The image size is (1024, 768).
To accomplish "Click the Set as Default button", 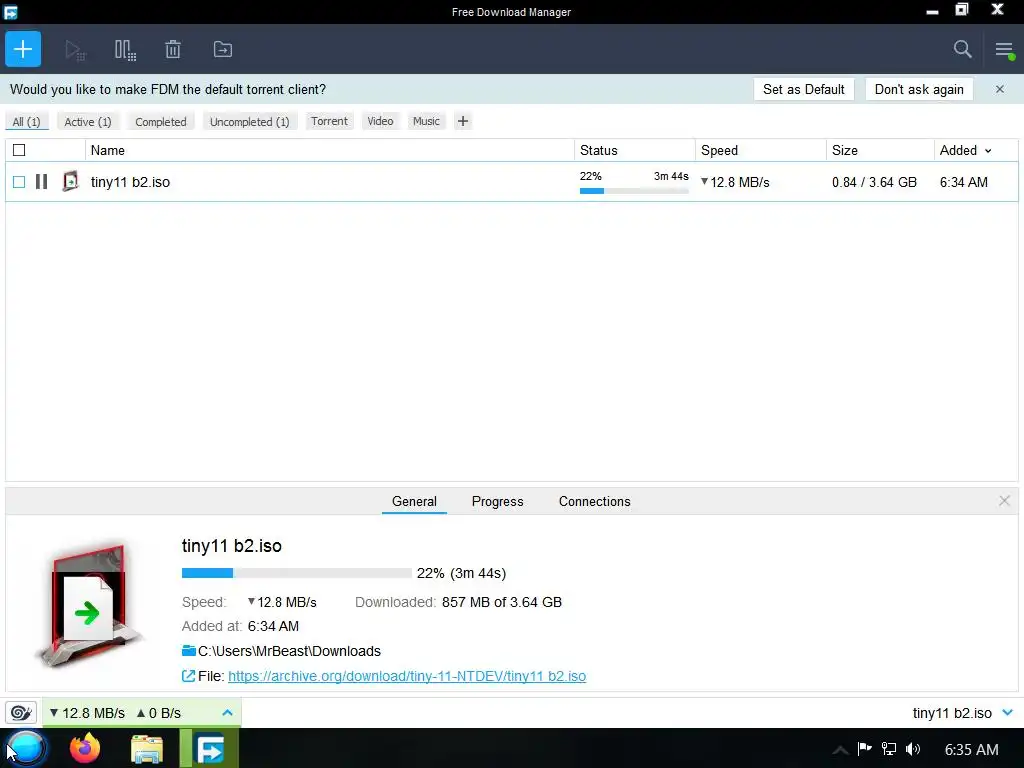I will [x=803, y=89].
